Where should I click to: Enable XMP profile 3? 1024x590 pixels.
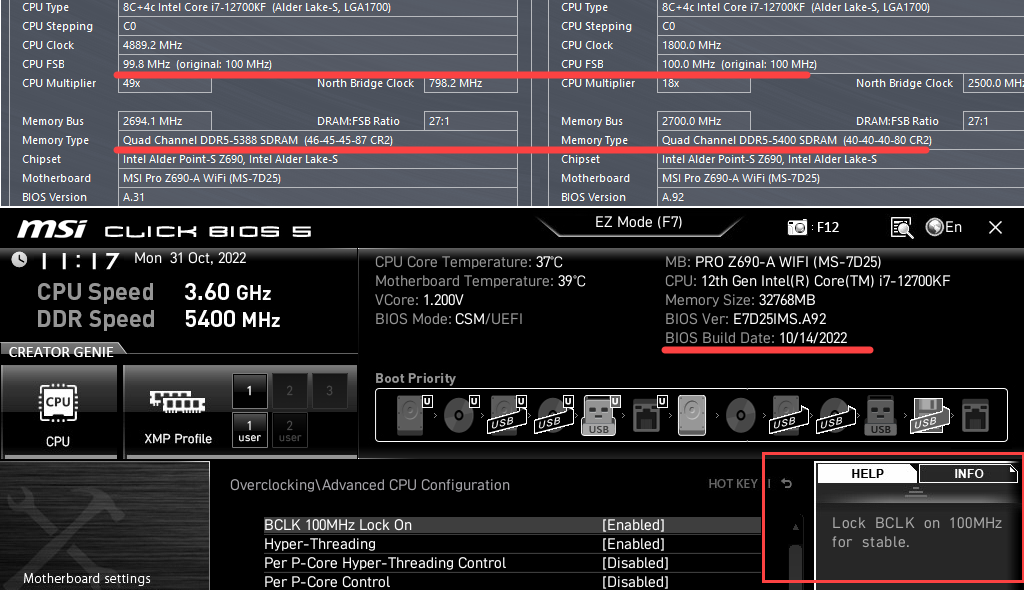330,391
